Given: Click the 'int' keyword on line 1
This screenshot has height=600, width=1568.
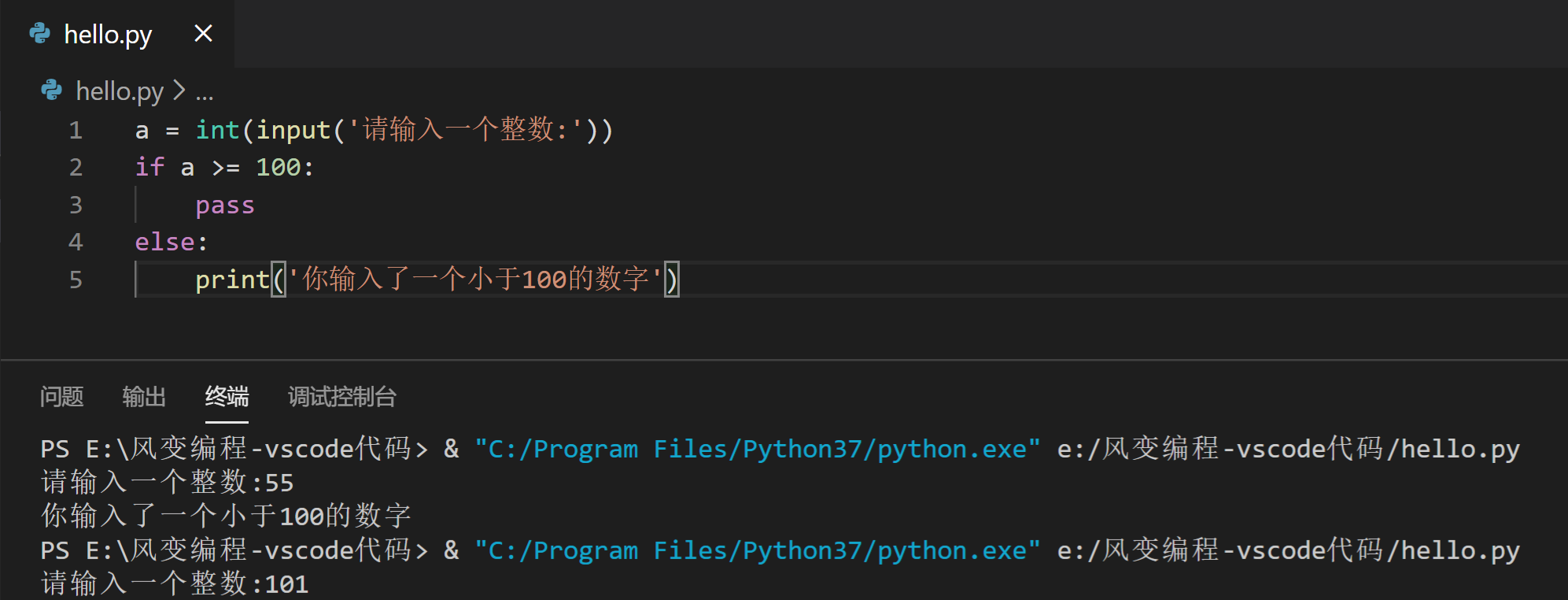Looking at the screenshot, I should (218, 129).
